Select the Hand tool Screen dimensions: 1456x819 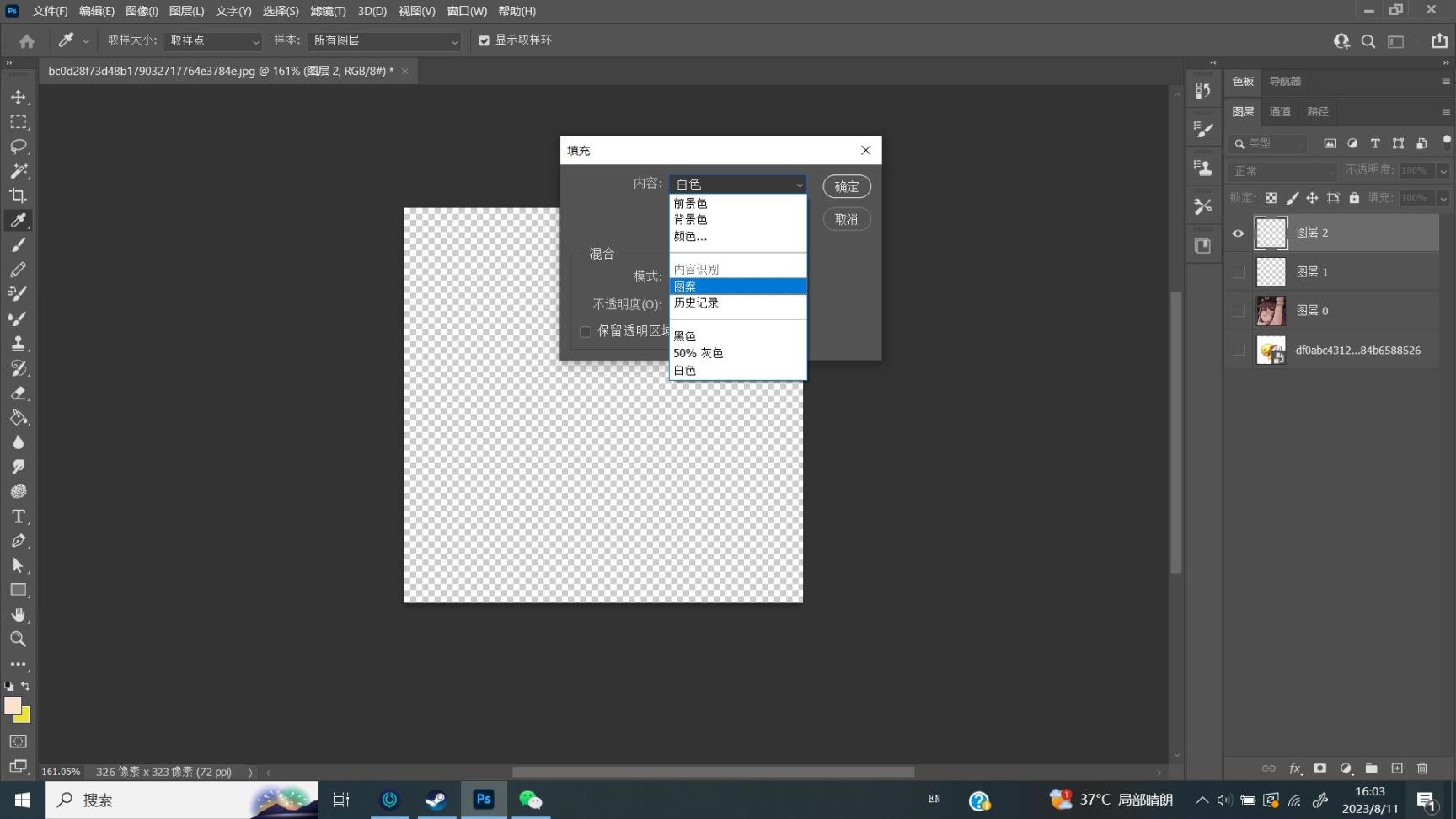19,614
